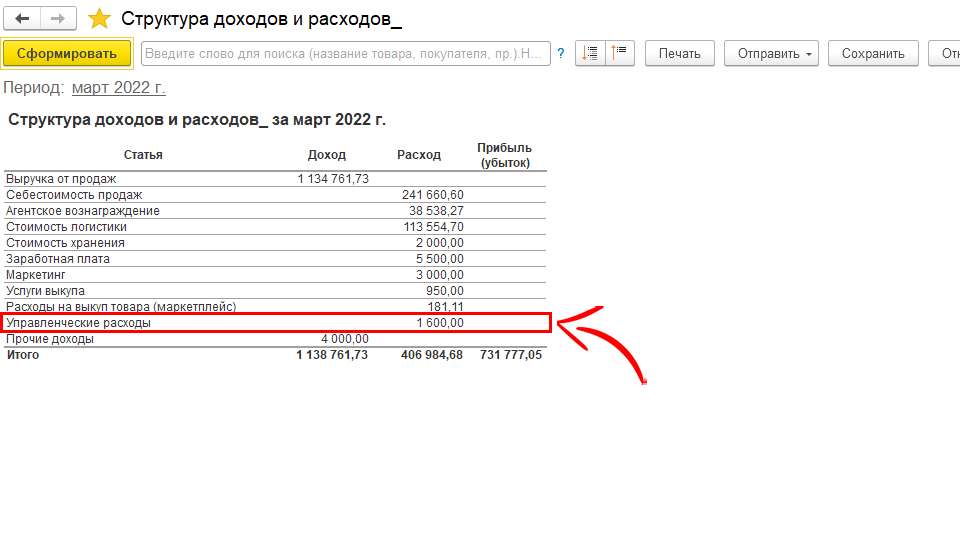Screen dimensions: 960x560
Task: Click the Сохранить button
Action: coord(873,54)
